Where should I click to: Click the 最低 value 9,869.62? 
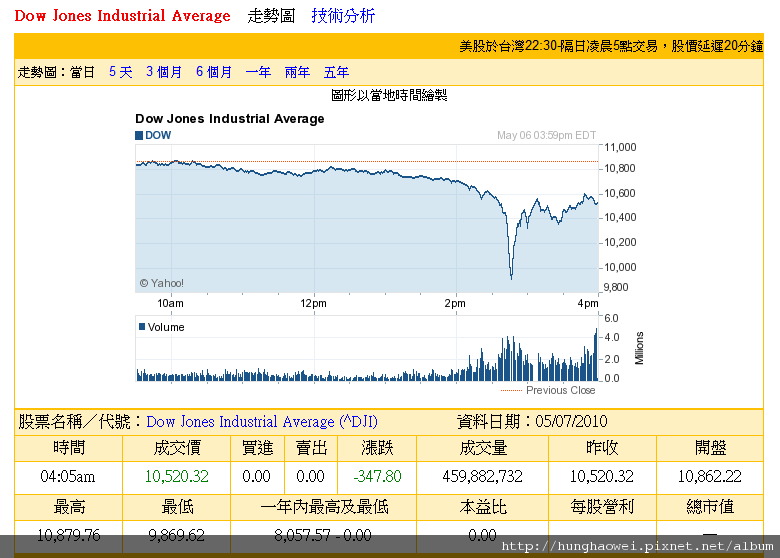click(177, 535)
